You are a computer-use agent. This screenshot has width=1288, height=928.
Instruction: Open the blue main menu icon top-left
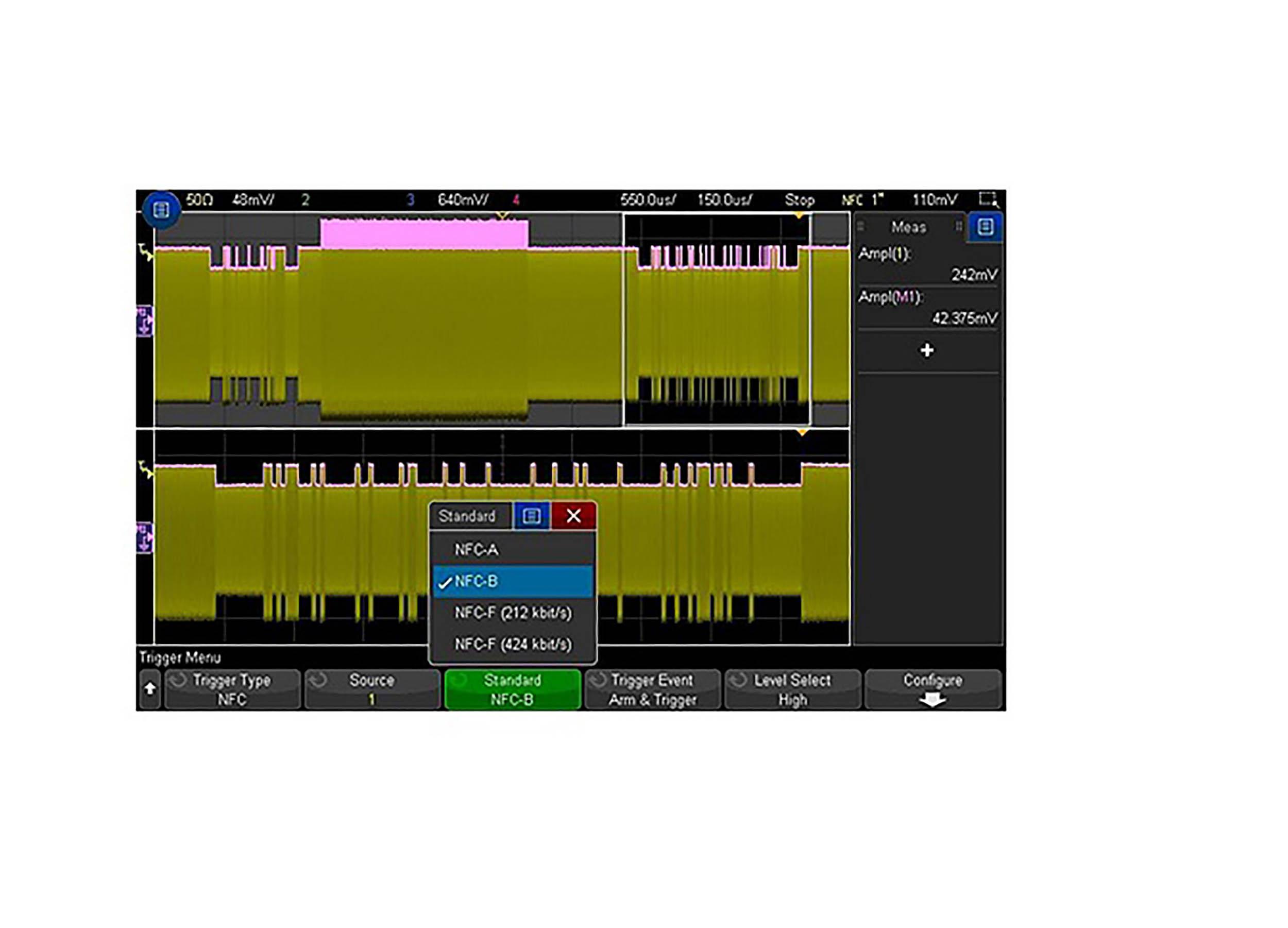click(x=161, y=210)
